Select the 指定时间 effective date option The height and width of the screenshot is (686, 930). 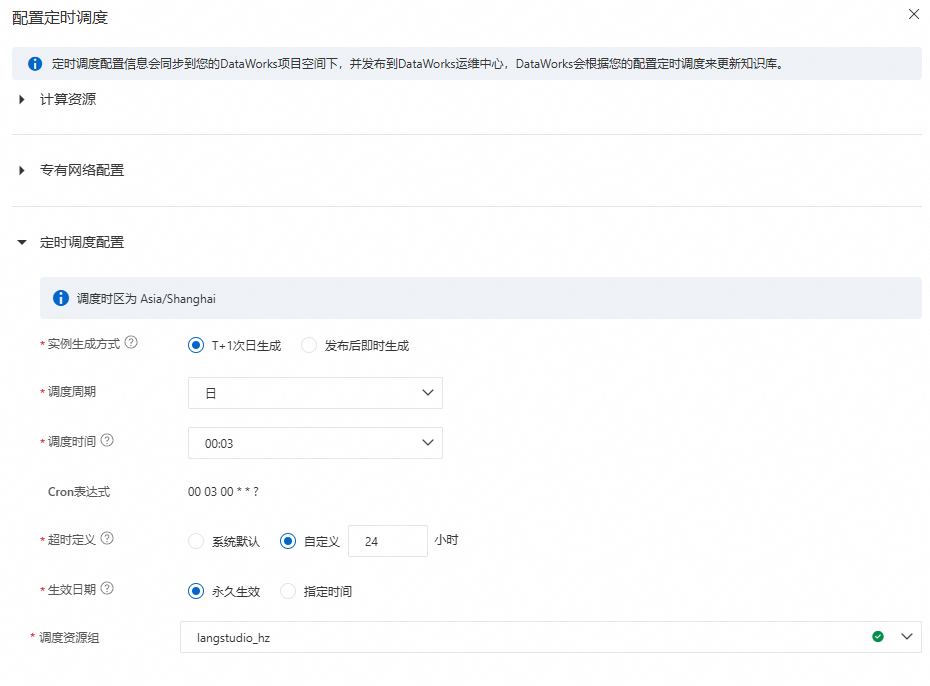[287, 591]
